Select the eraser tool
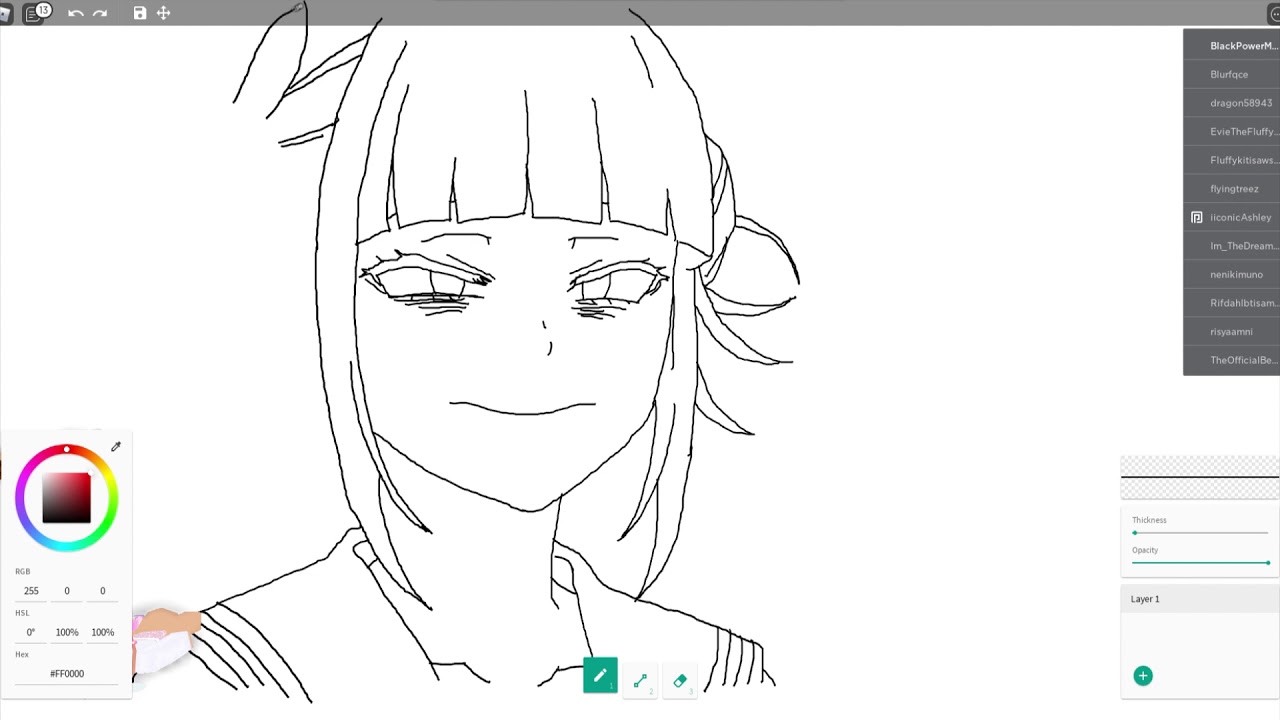The image size is (1280, 720). point(680,681)
